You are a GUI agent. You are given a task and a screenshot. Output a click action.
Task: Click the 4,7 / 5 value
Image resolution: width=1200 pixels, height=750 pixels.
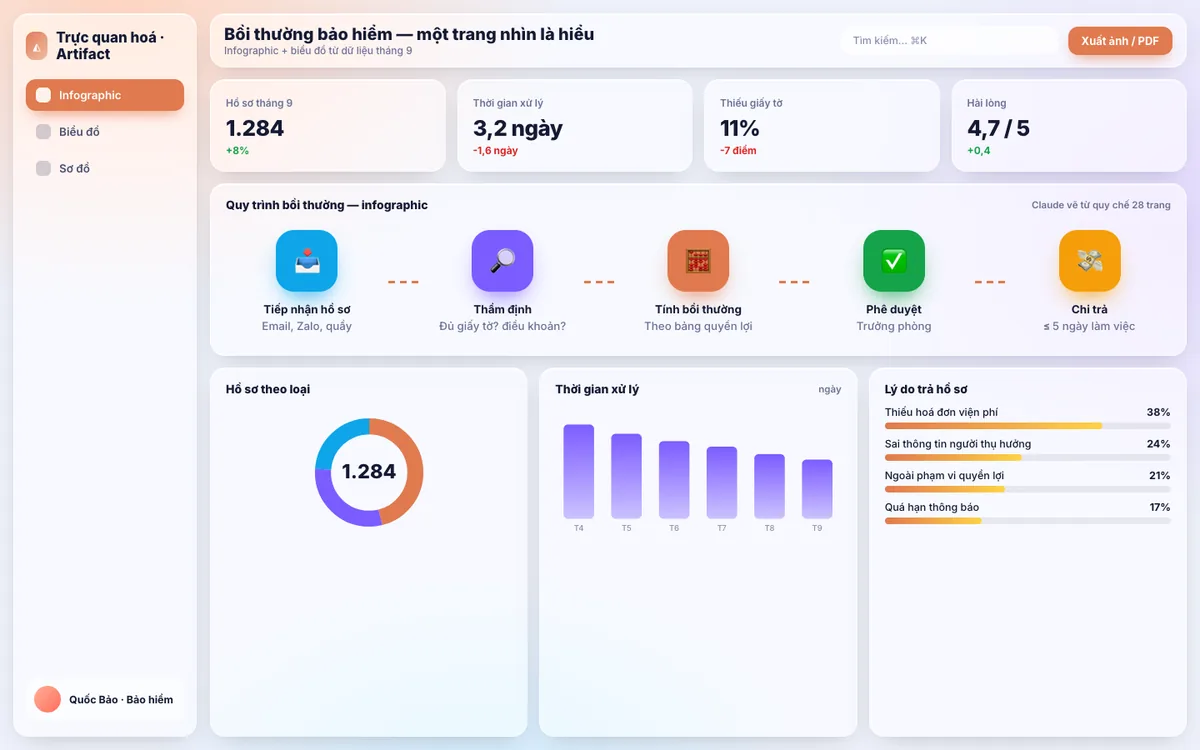[x=998, y=128]
